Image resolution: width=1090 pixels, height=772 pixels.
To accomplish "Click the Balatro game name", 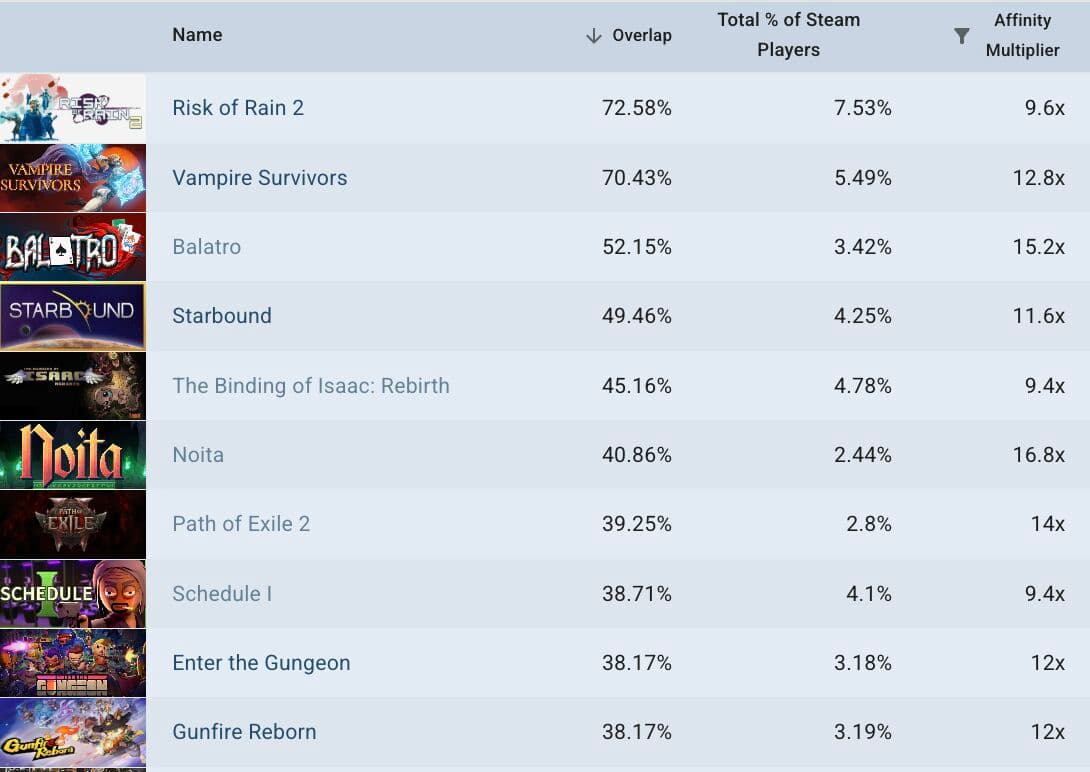I will (206, 246).
